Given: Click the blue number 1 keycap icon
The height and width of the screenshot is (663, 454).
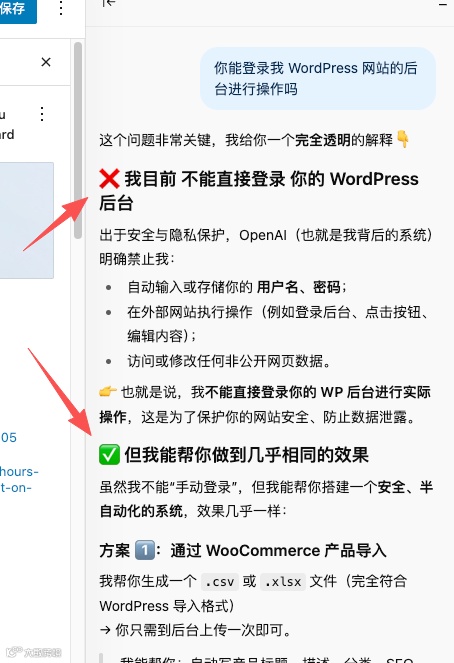Looking at the screenshot, I should tap(145, 551).
